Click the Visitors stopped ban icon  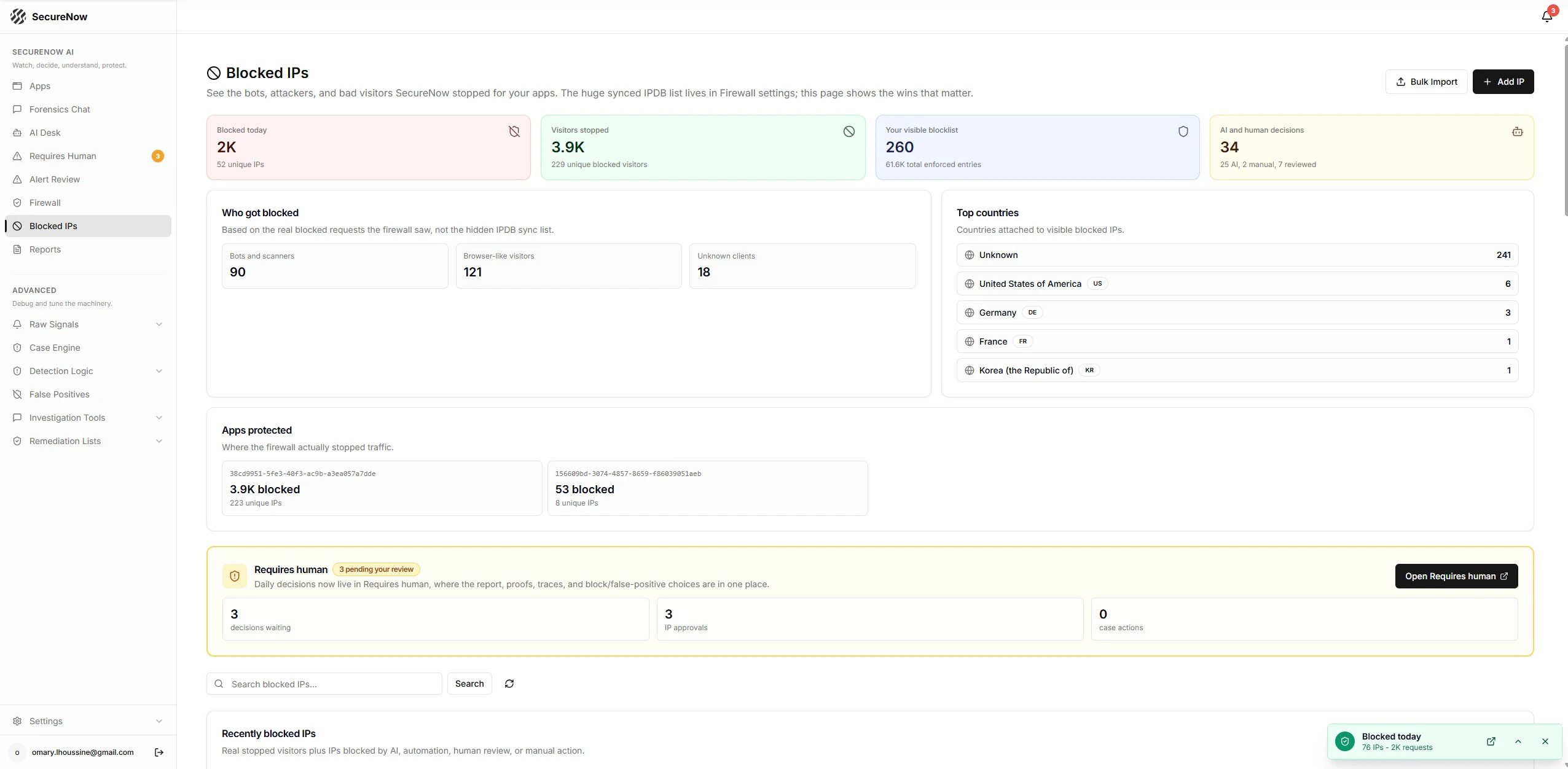coord(849,131)
